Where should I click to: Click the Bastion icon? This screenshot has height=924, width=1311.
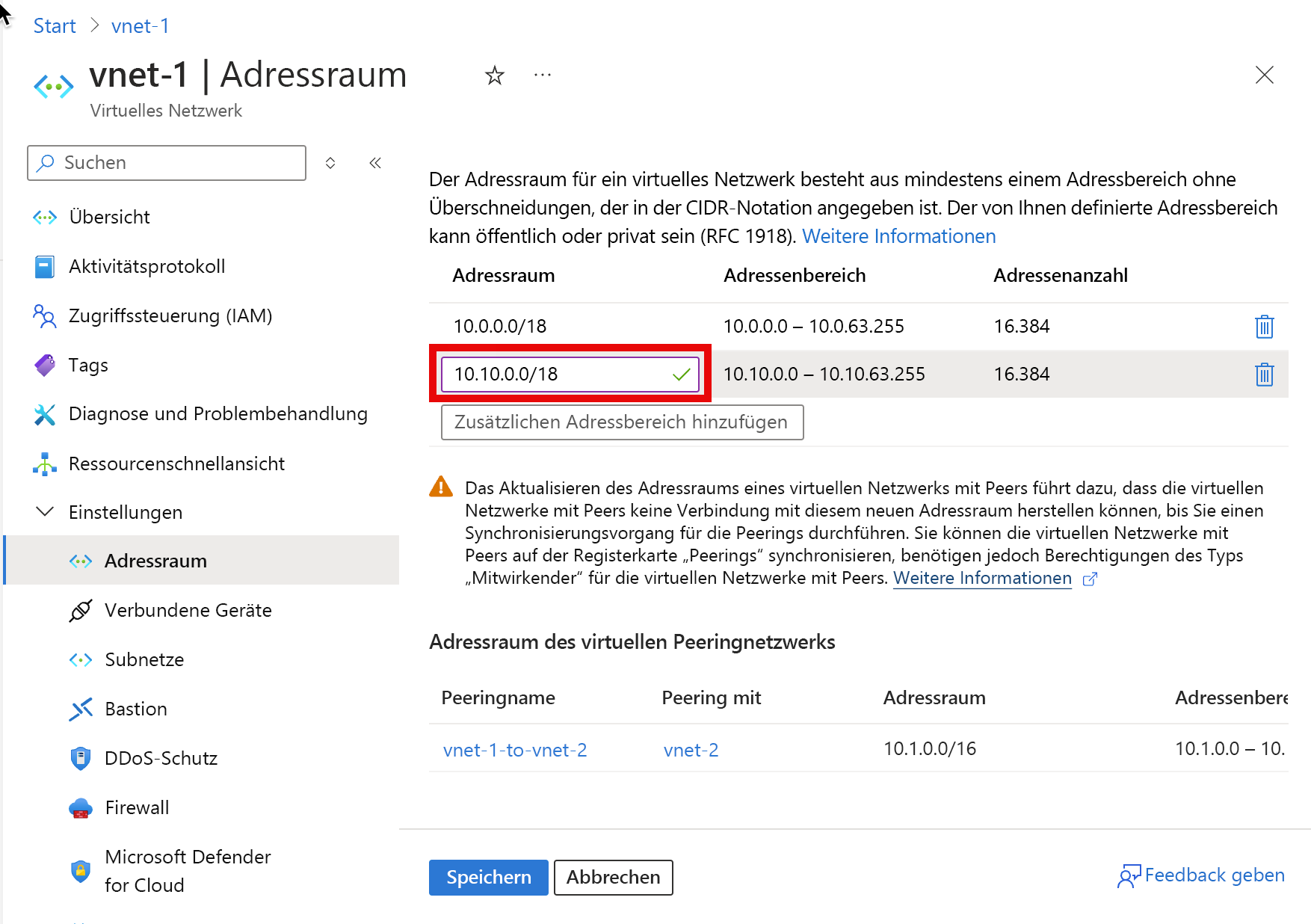click(x=81, y=709)
